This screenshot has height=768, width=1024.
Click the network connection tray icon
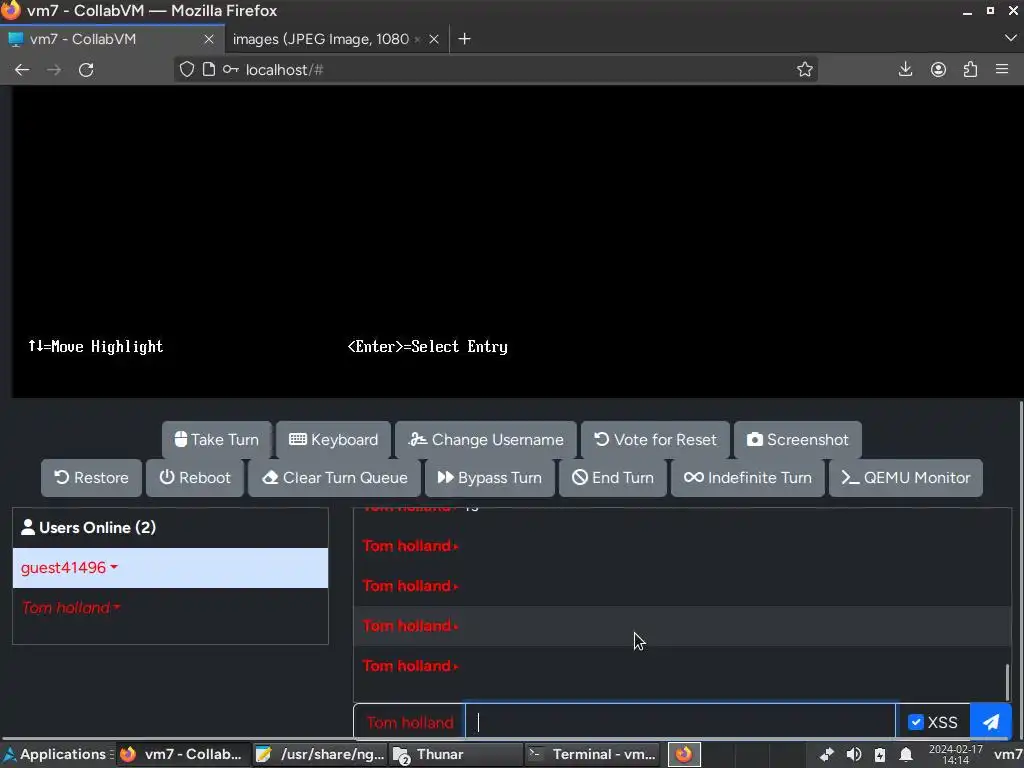(x=826, y=755)
